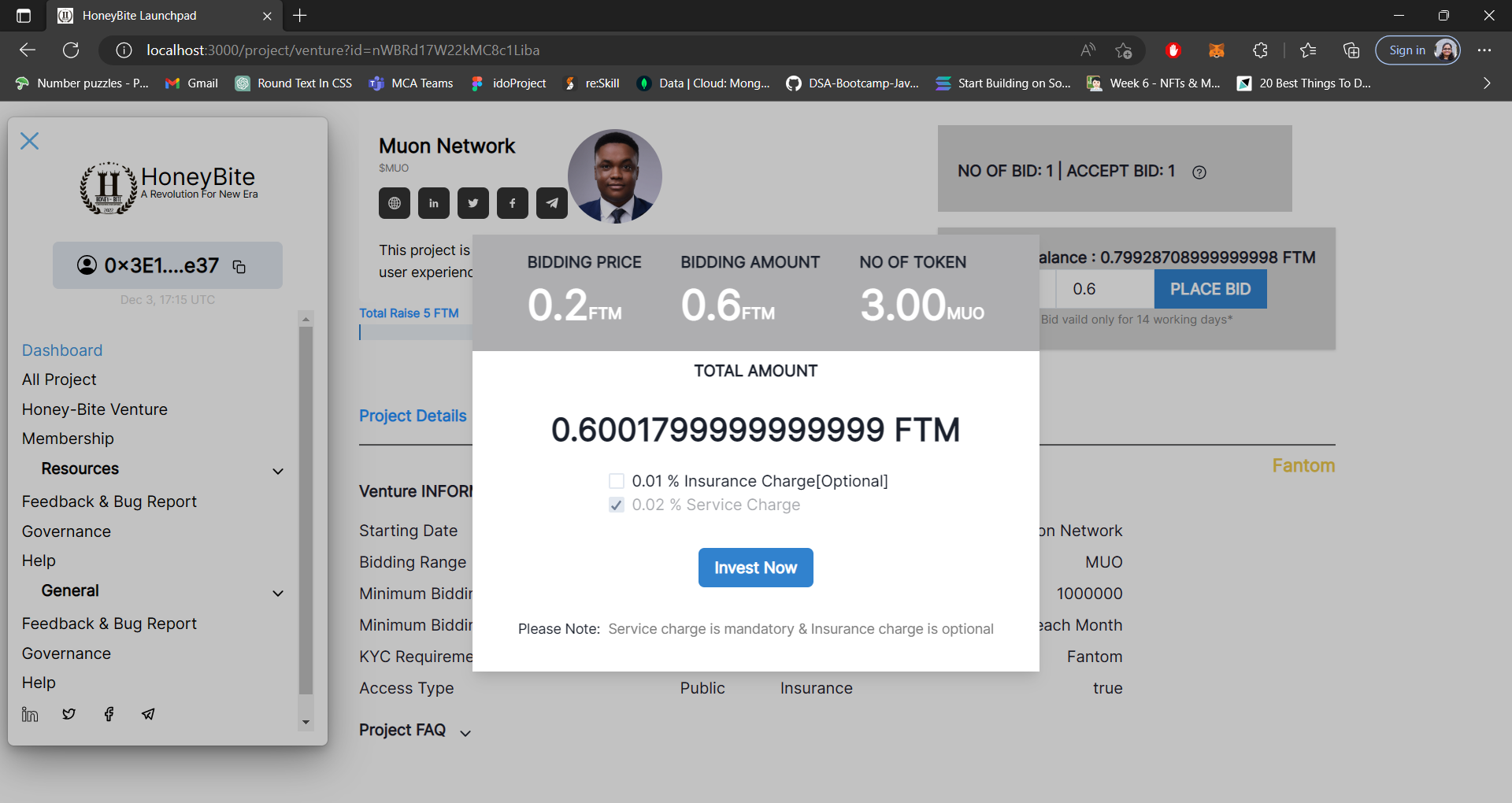Screen dimensions: 1512x803
Task: Open the Muon Network LinkedIn icon
Action: click(x=434, y=203)
